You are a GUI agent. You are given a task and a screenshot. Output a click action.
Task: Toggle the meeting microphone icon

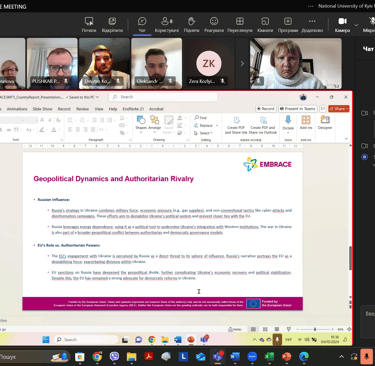(371, 25)
